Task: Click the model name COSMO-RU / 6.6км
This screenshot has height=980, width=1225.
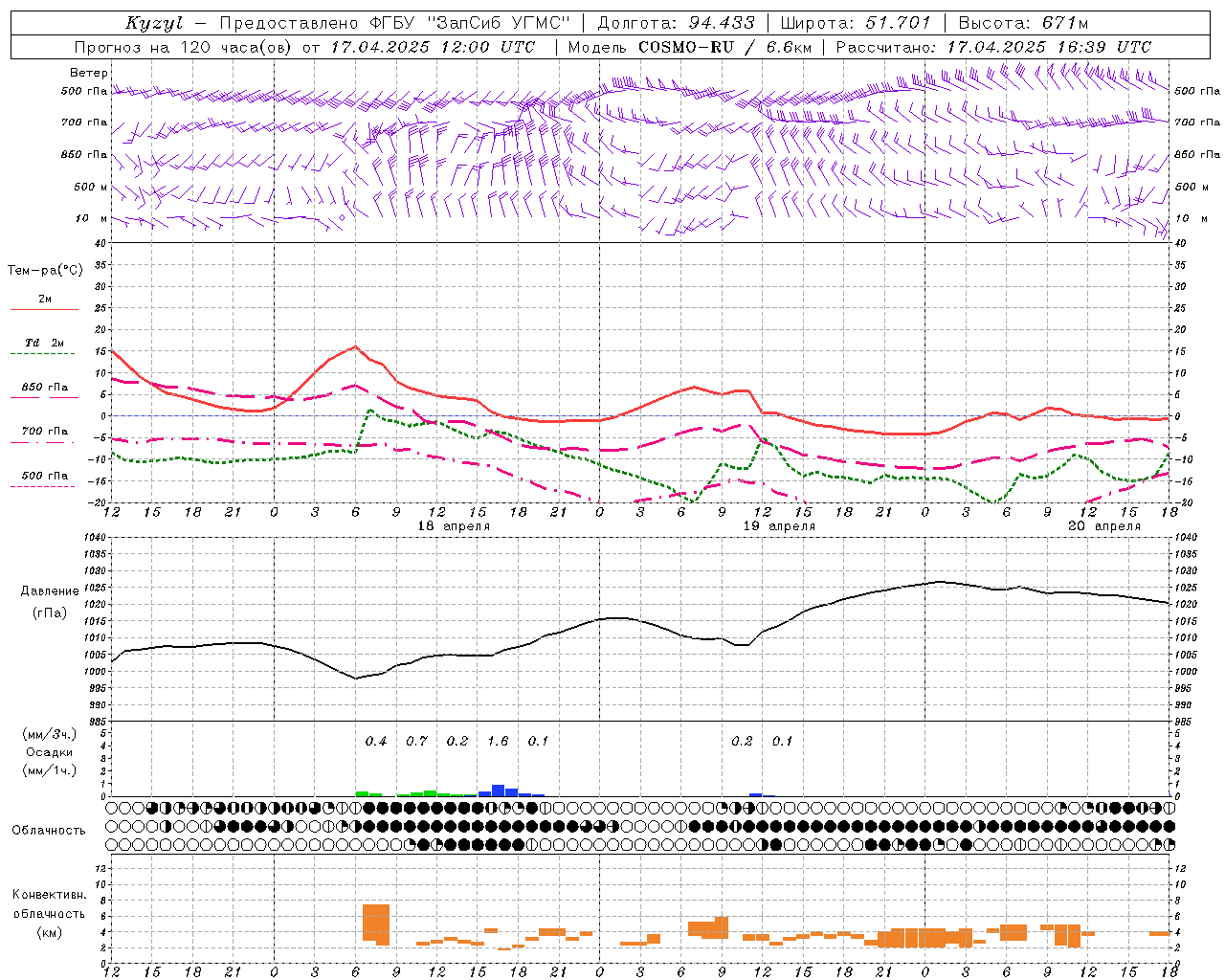Action: (725, 47)
